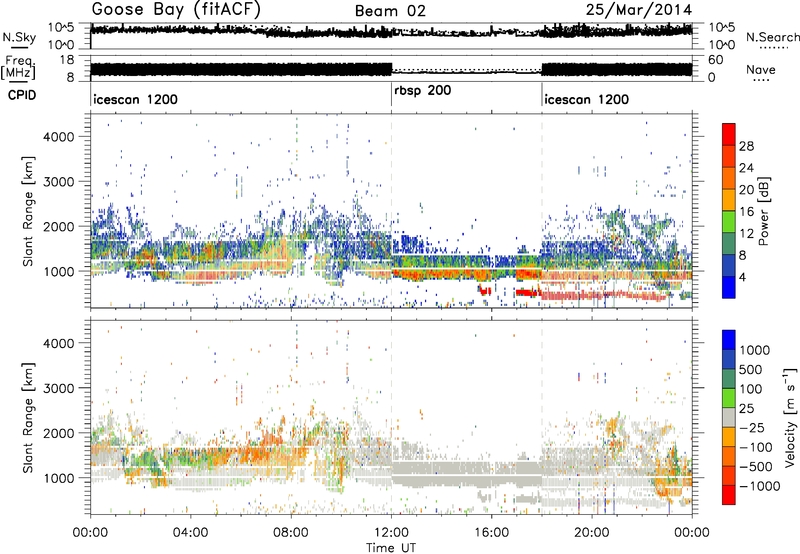This screenshot has height=554, width=800.
Task: Click the "CPID" row label
Action: click(x=22, y=95)
